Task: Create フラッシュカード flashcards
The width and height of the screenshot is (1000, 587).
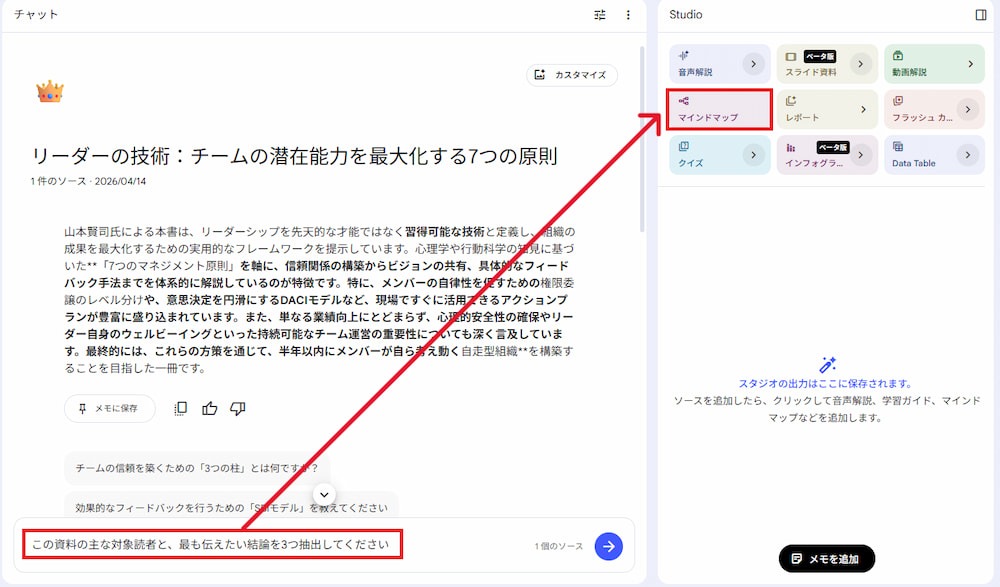Action: tap(934, 110)
